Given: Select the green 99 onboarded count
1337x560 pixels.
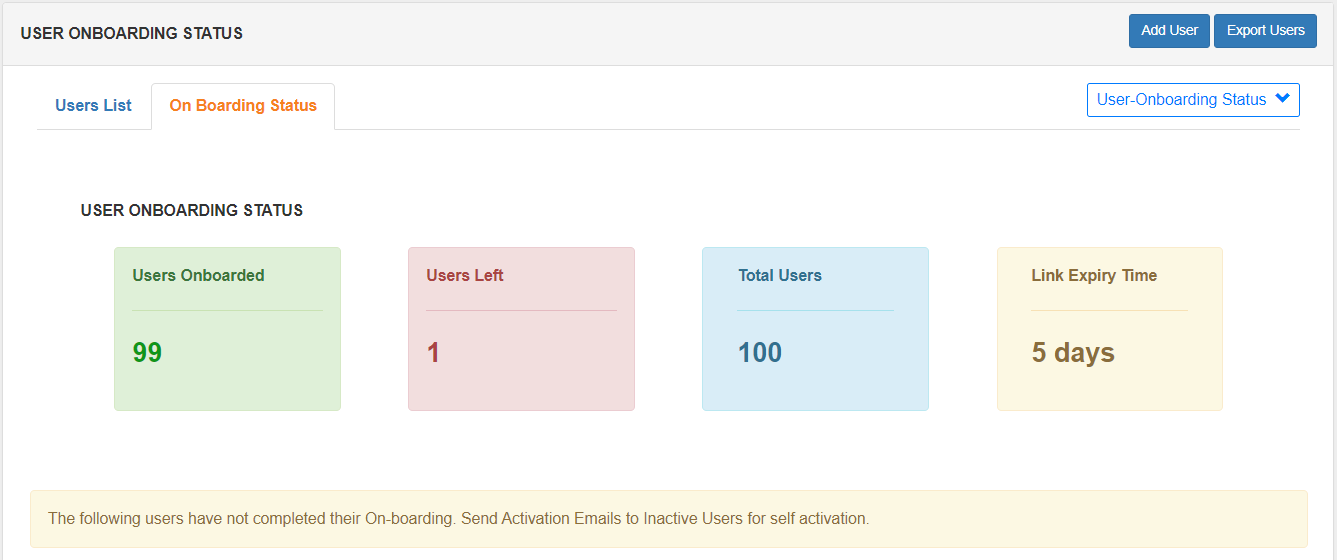Looking at the screenshot, I should click(x=147, y=353).
